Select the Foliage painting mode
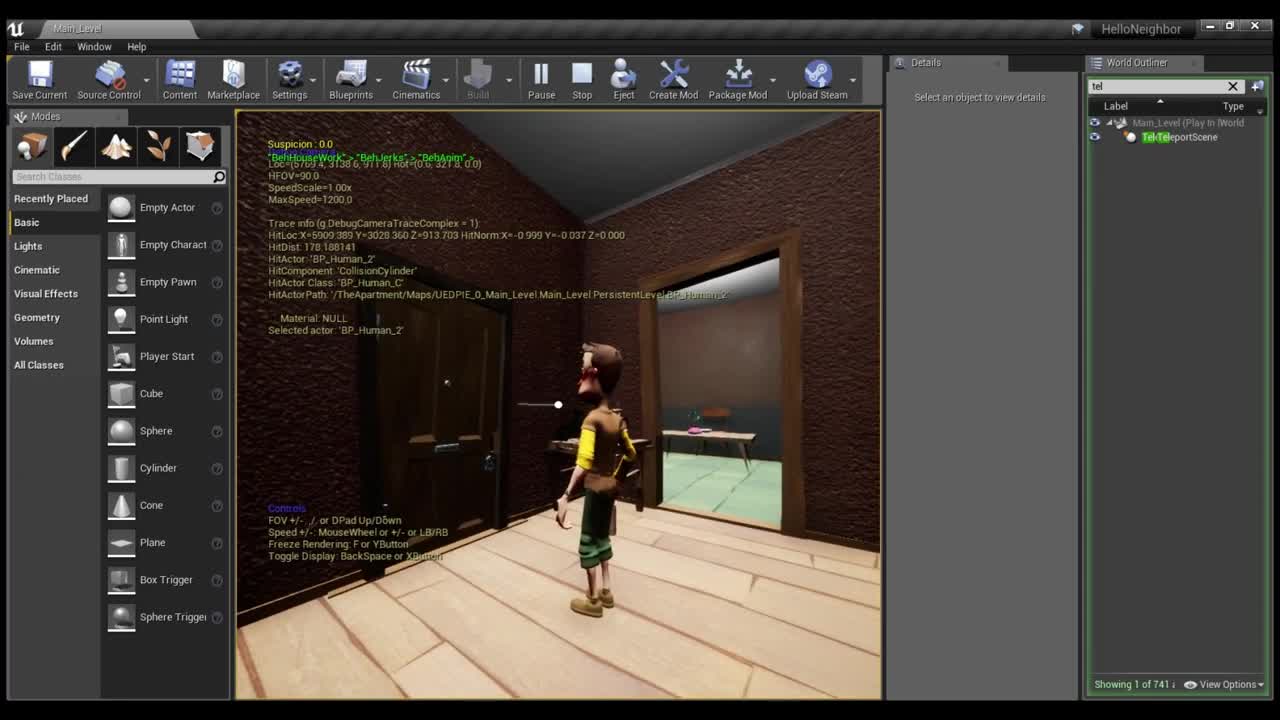Screen dimensions: 1280x720 coord(157,146)
